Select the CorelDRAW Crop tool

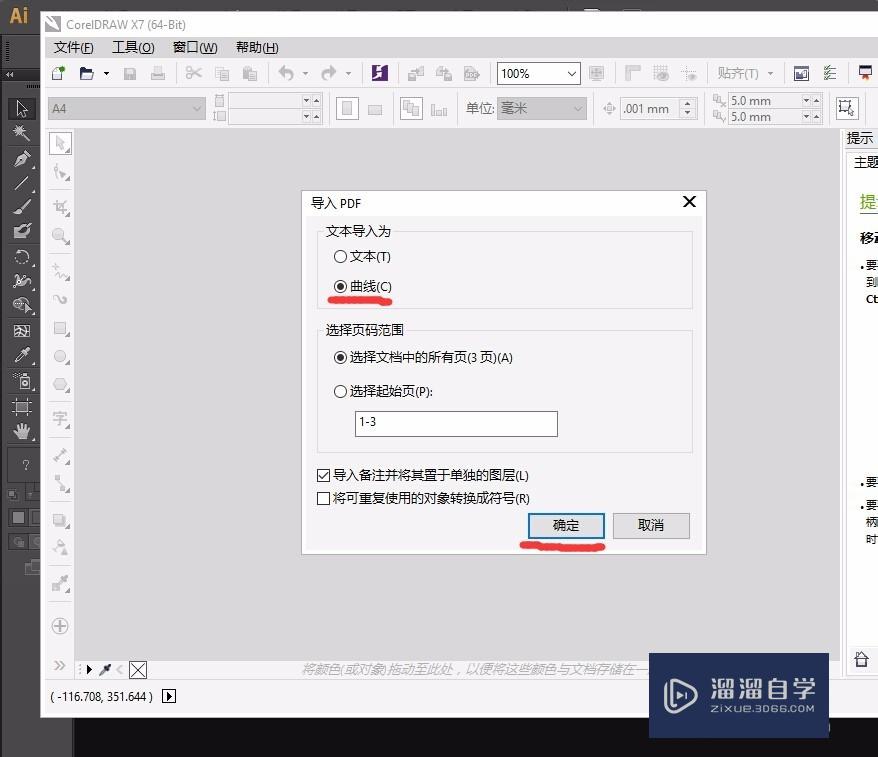60,207
